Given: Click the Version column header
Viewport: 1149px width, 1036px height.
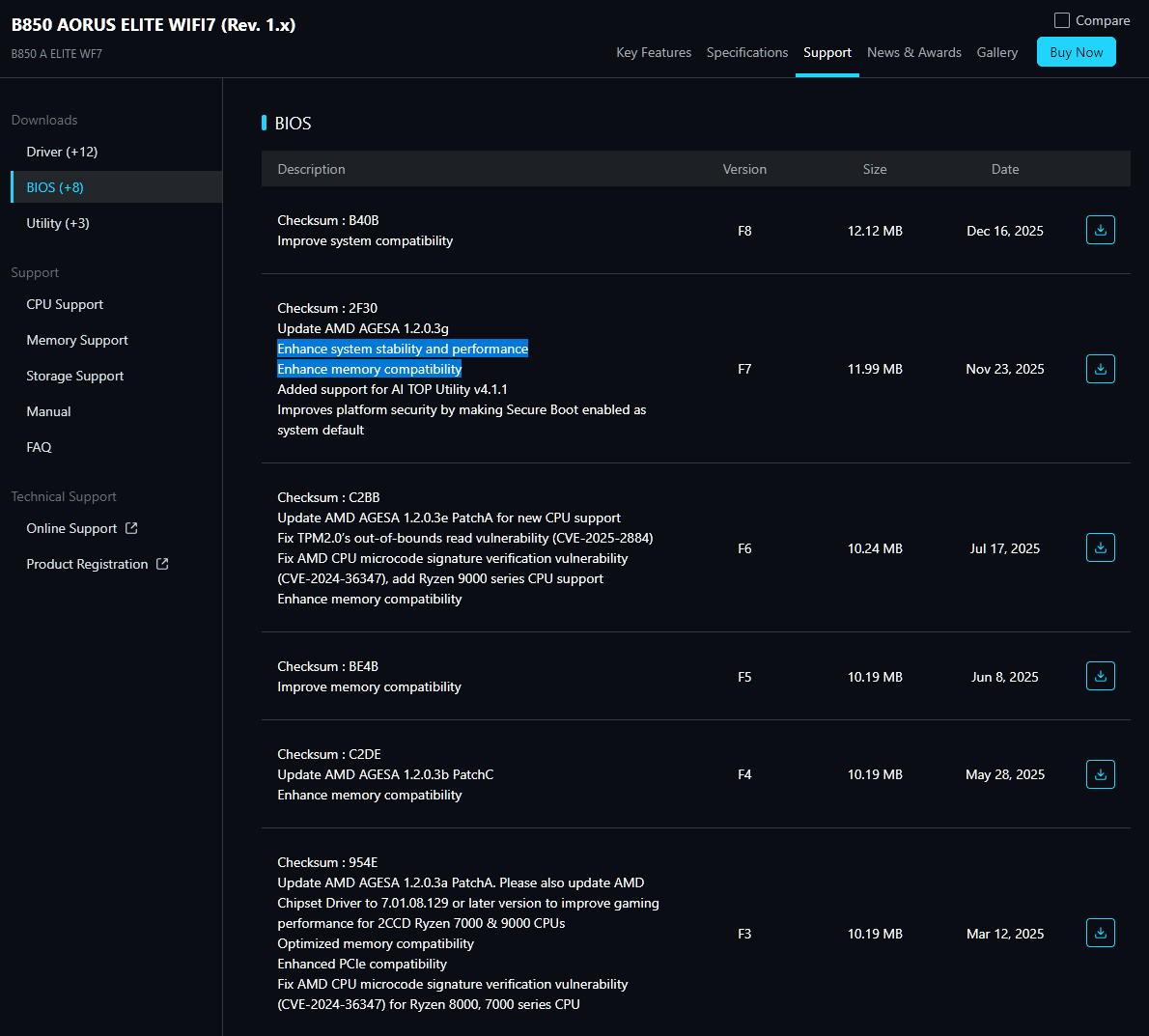Looking at the screenshot, I should (x=744, y=169).
